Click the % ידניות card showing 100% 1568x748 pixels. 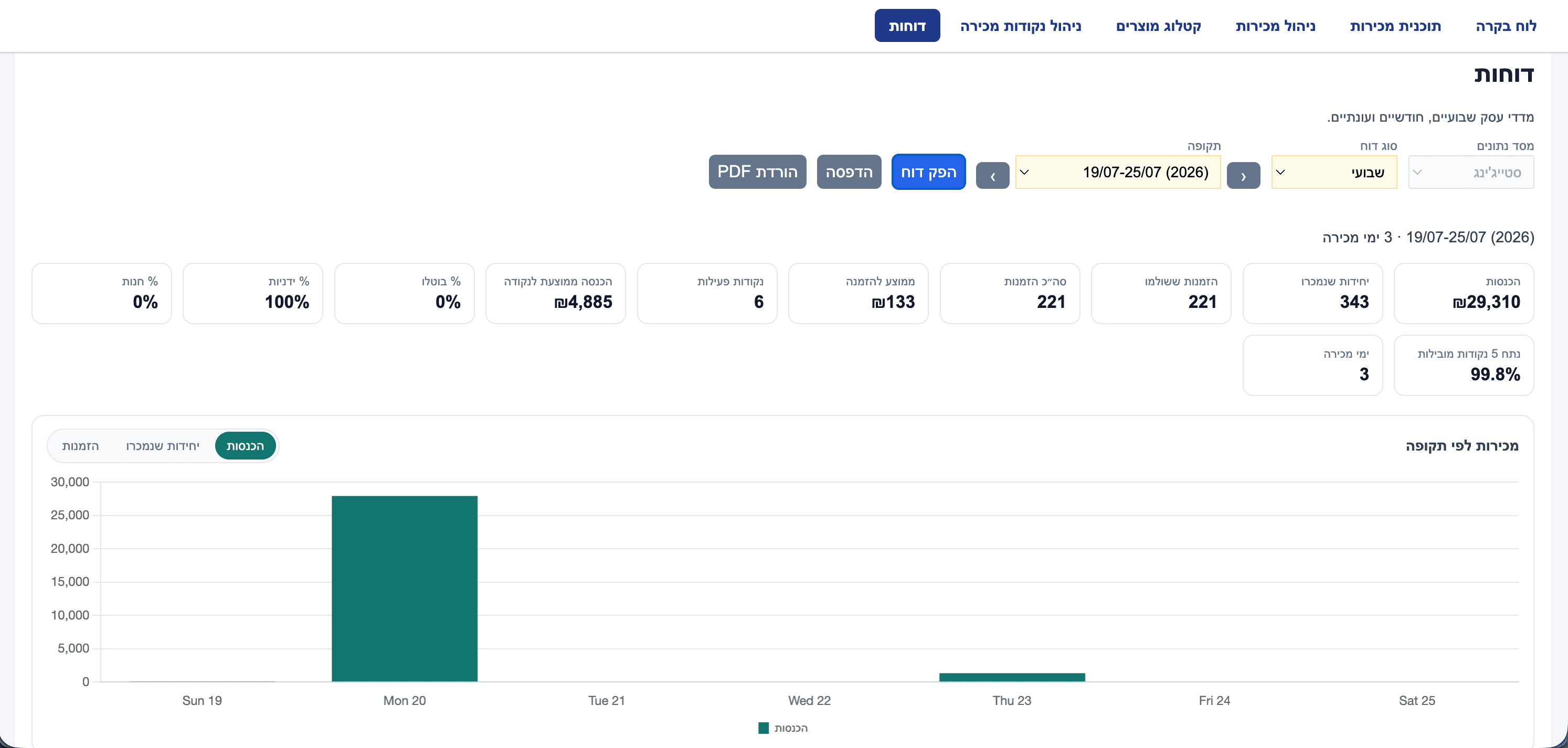[x=252, y=293]
